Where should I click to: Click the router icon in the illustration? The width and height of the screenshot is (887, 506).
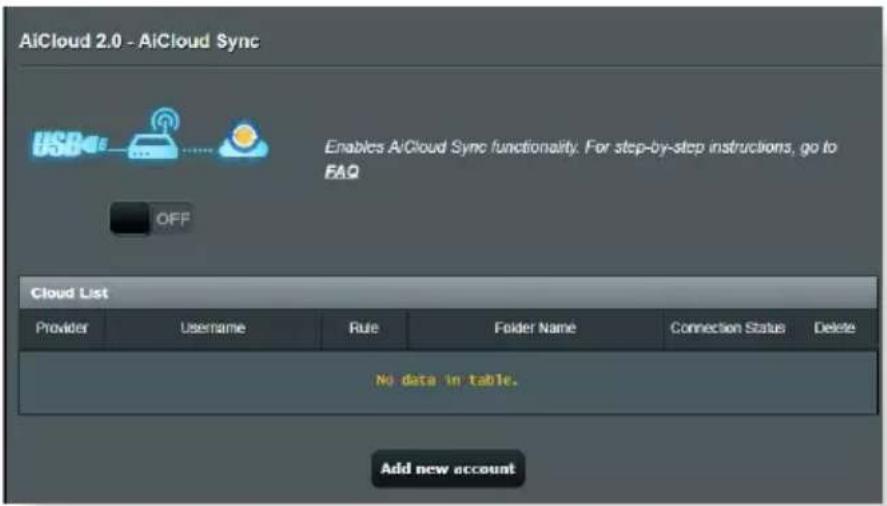[153, 135]
